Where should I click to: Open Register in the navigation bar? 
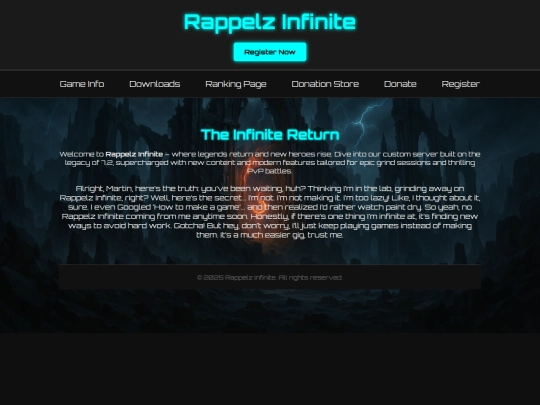click(460, 84)
